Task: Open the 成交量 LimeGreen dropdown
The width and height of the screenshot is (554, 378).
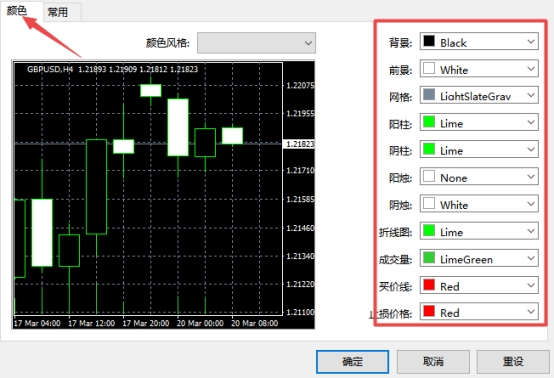Action: tap(479, 258)
